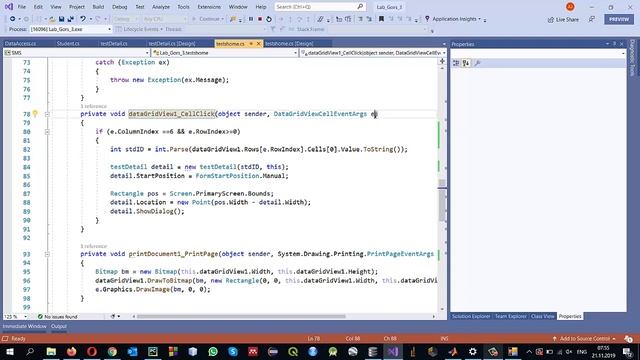
Task: Open the Live Share session
Action: click(563, 20)
